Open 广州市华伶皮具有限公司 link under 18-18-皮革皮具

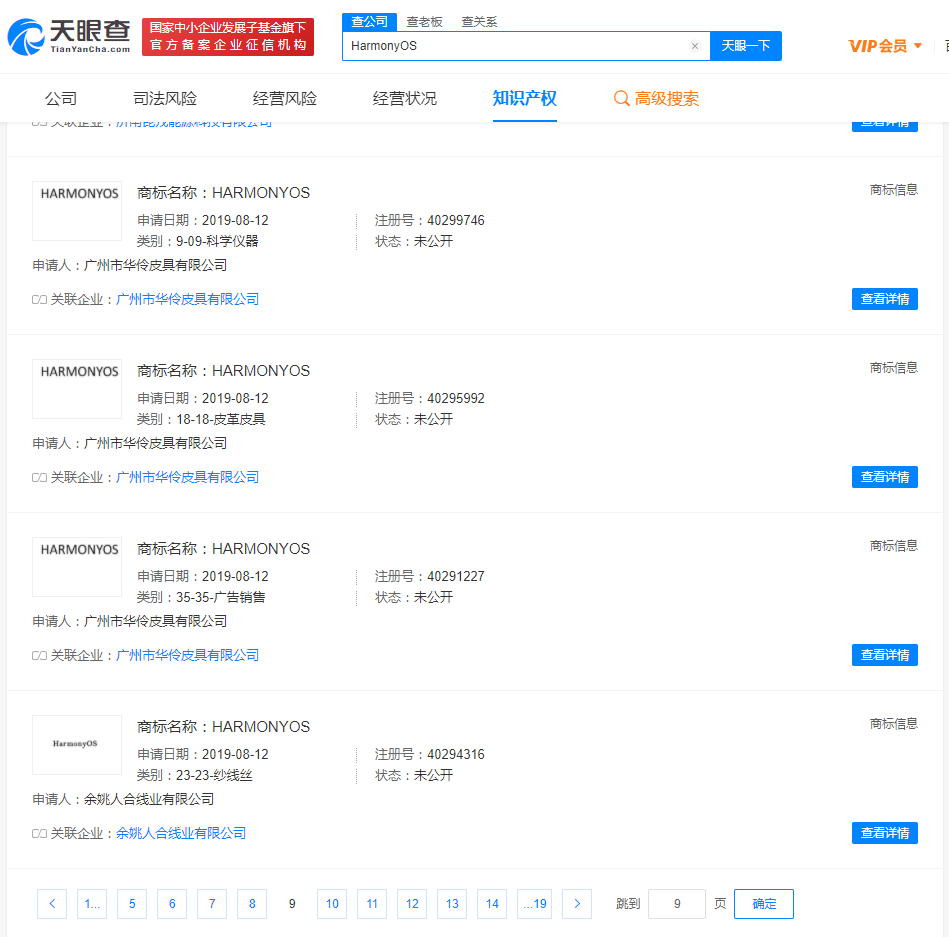point(187,477)
